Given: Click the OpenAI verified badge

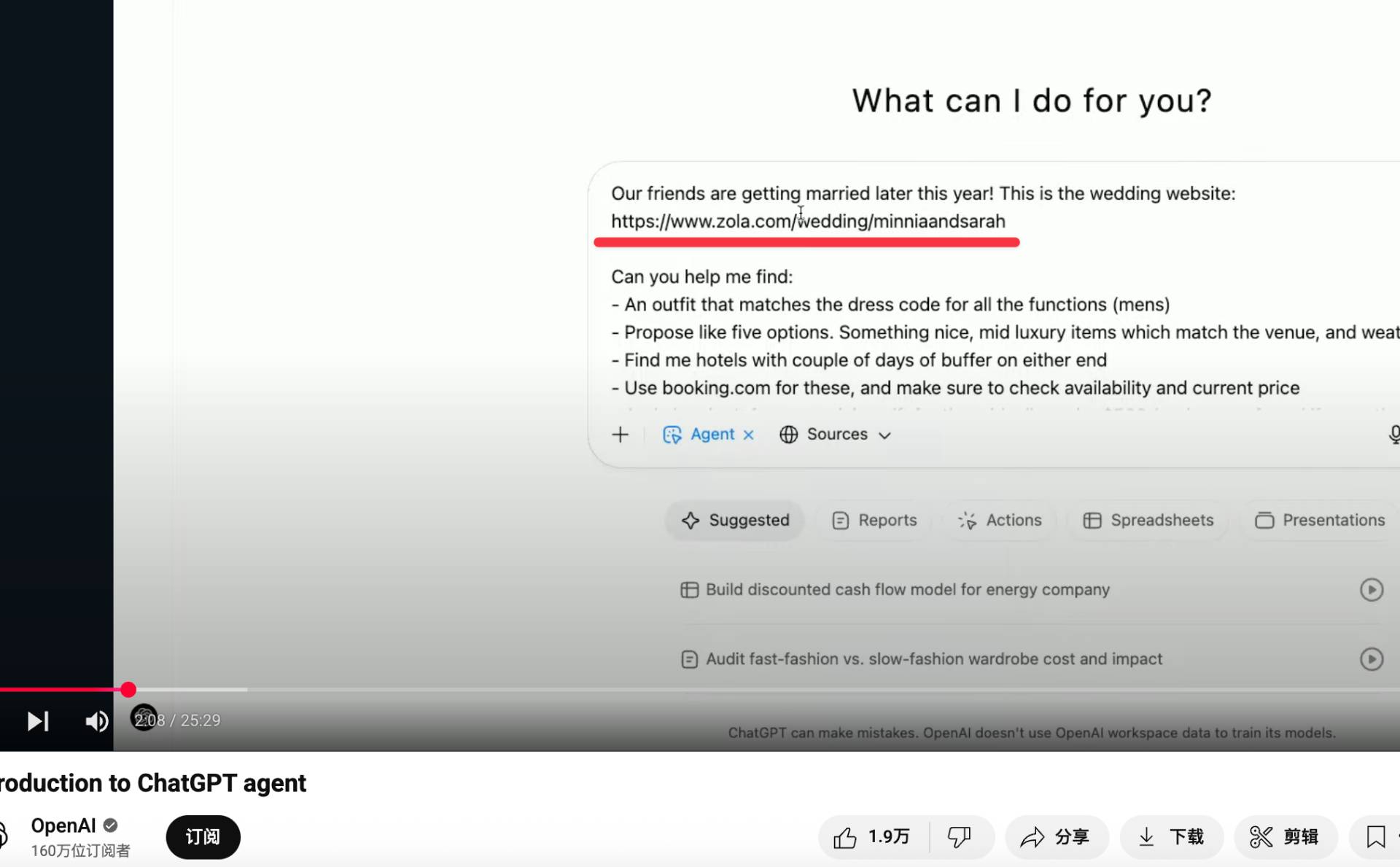Looking at the screenshot, I should coord(110,825).
